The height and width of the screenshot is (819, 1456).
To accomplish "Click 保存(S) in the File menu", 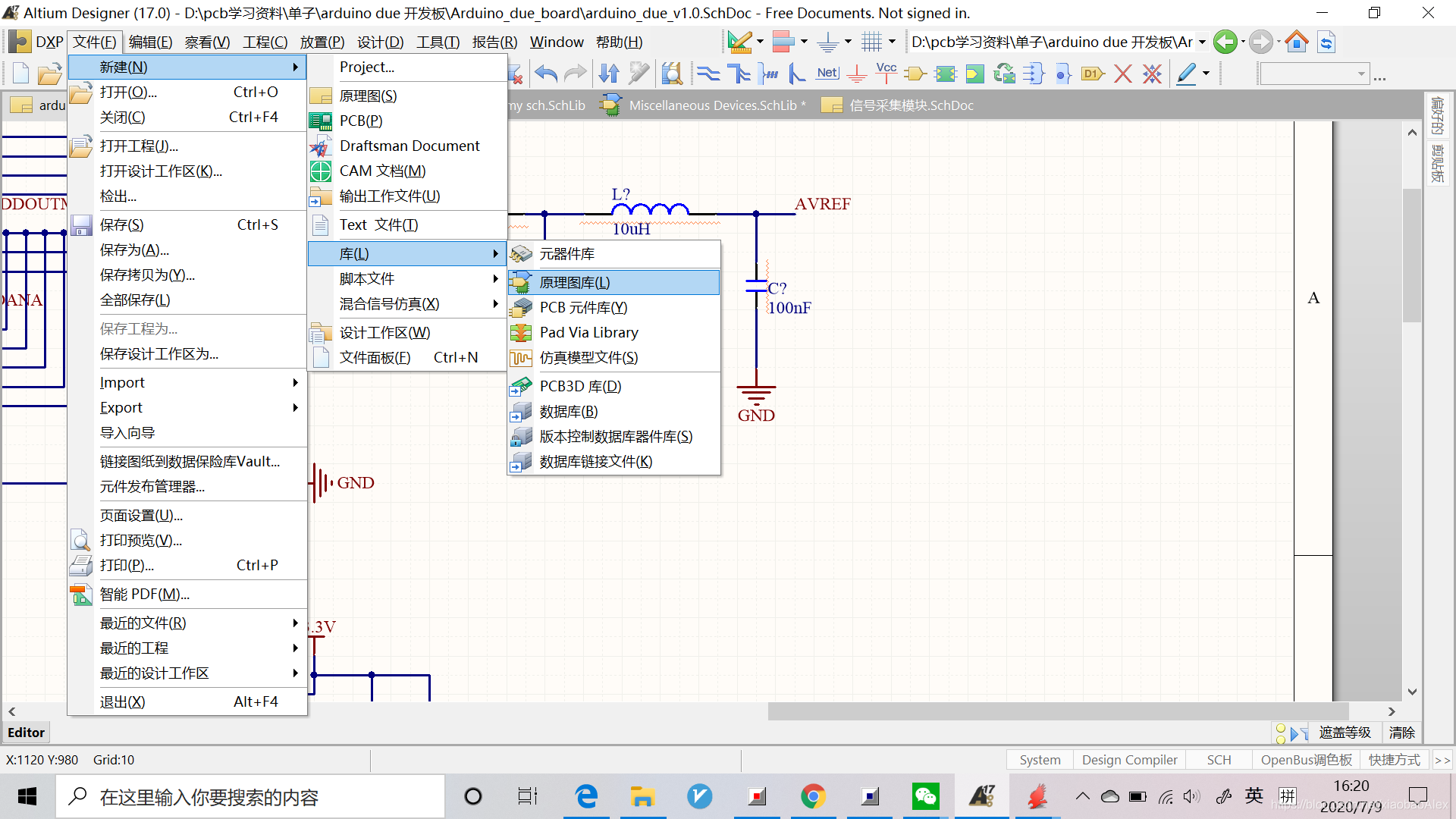I will click(187, 224).
